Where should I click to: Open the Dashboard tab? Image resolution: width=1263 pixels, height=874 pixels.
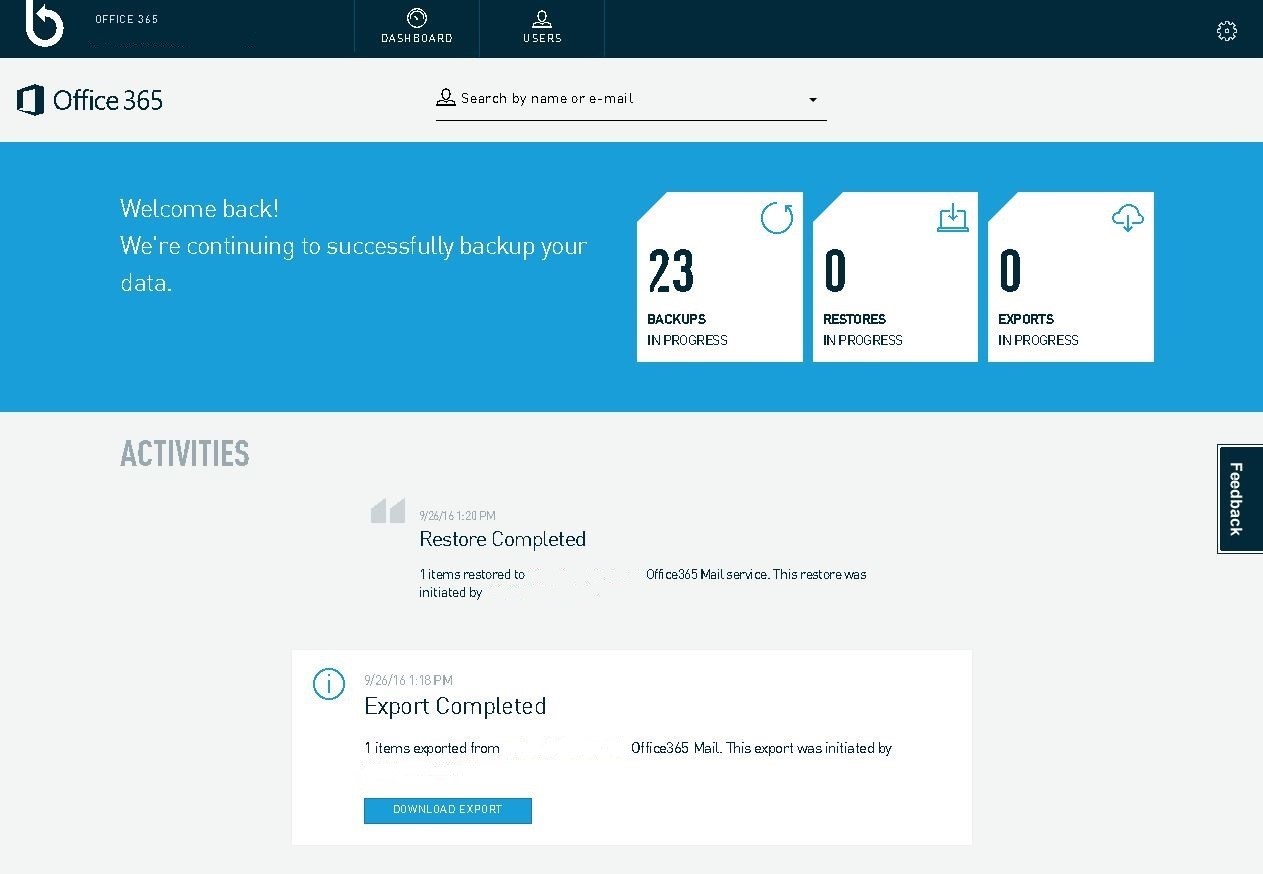417,26
